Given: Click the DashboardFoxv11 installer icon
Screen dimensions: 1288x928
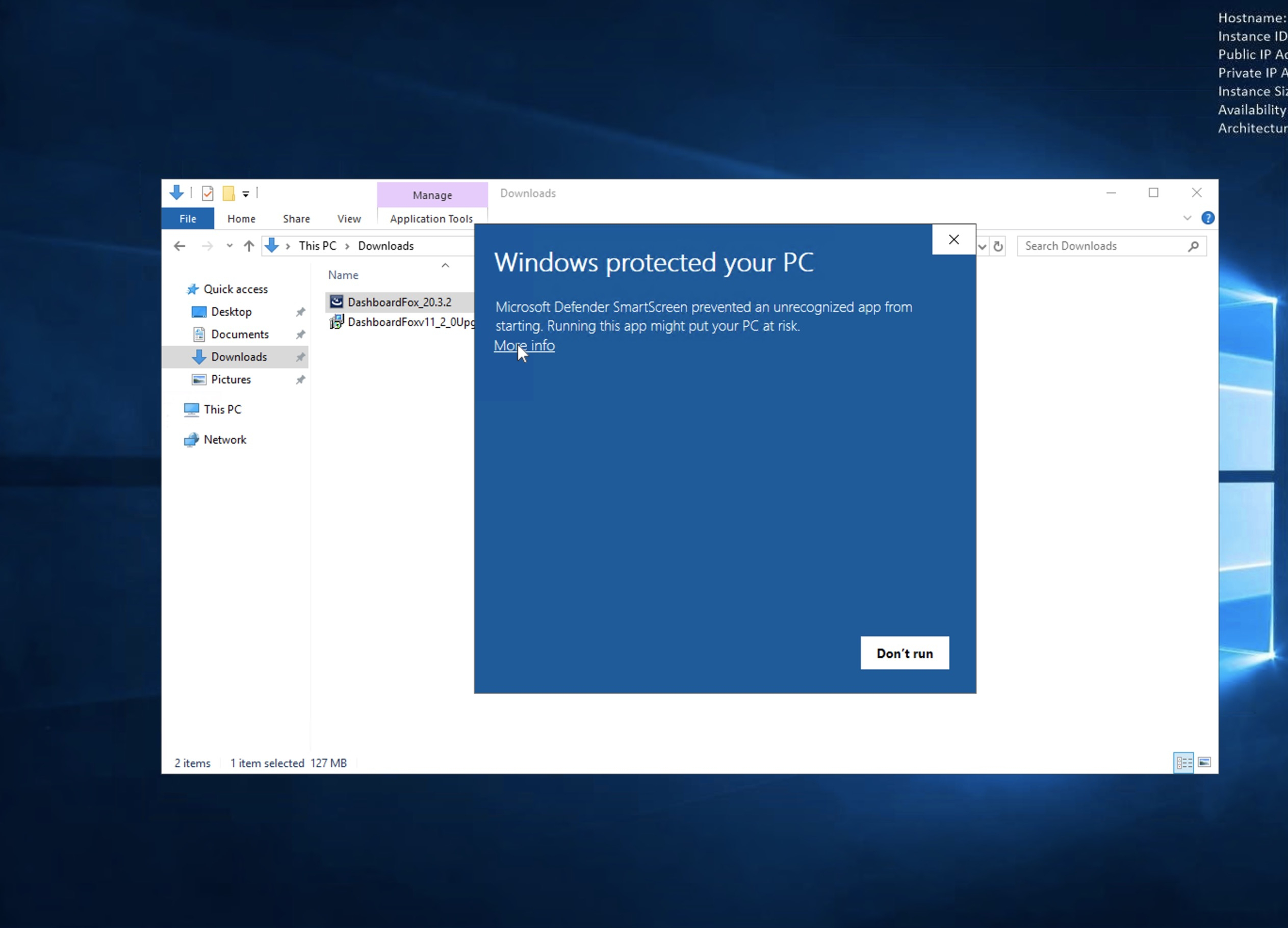Looking at the screenshot, I should click(x=336, y=322).
